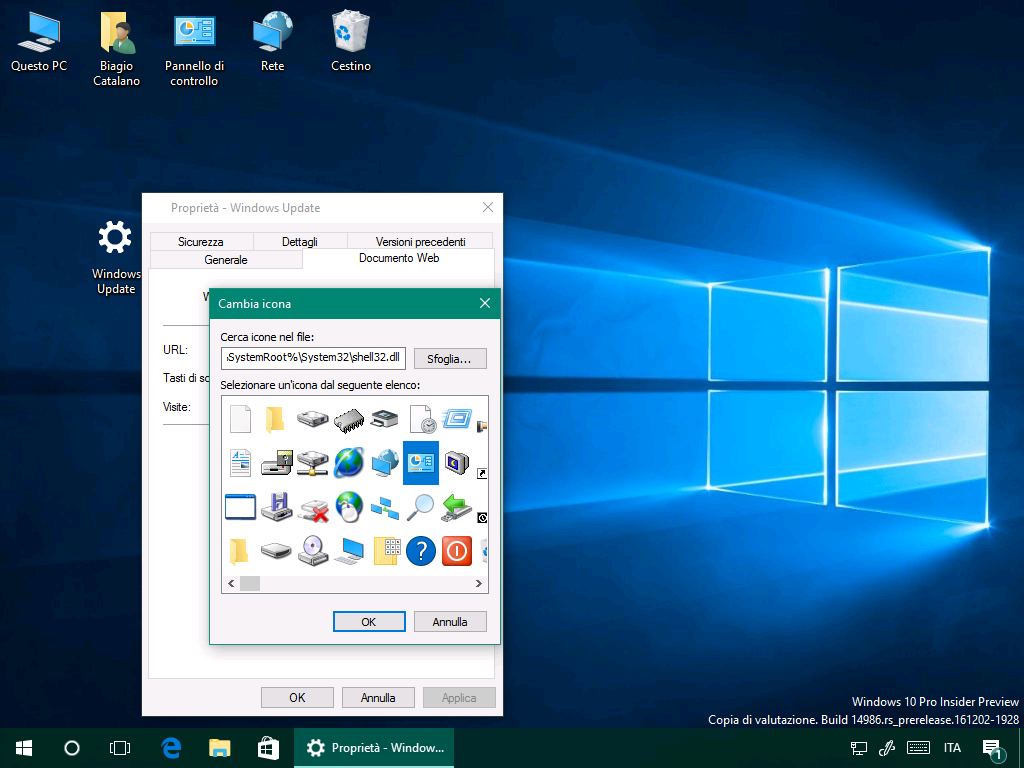Pick the monitor with moon screensaver icon
Screen dimensions: 1024x768
[x=457, y=463]
